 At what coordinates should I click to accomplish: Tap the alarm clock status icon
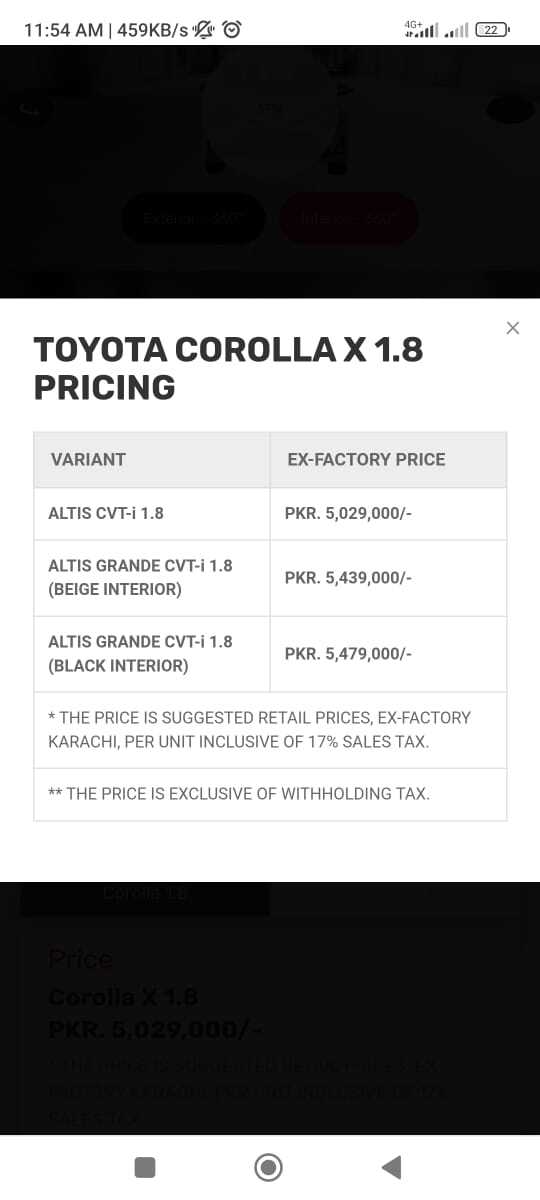pyautogui.click(x=232, y=30)
